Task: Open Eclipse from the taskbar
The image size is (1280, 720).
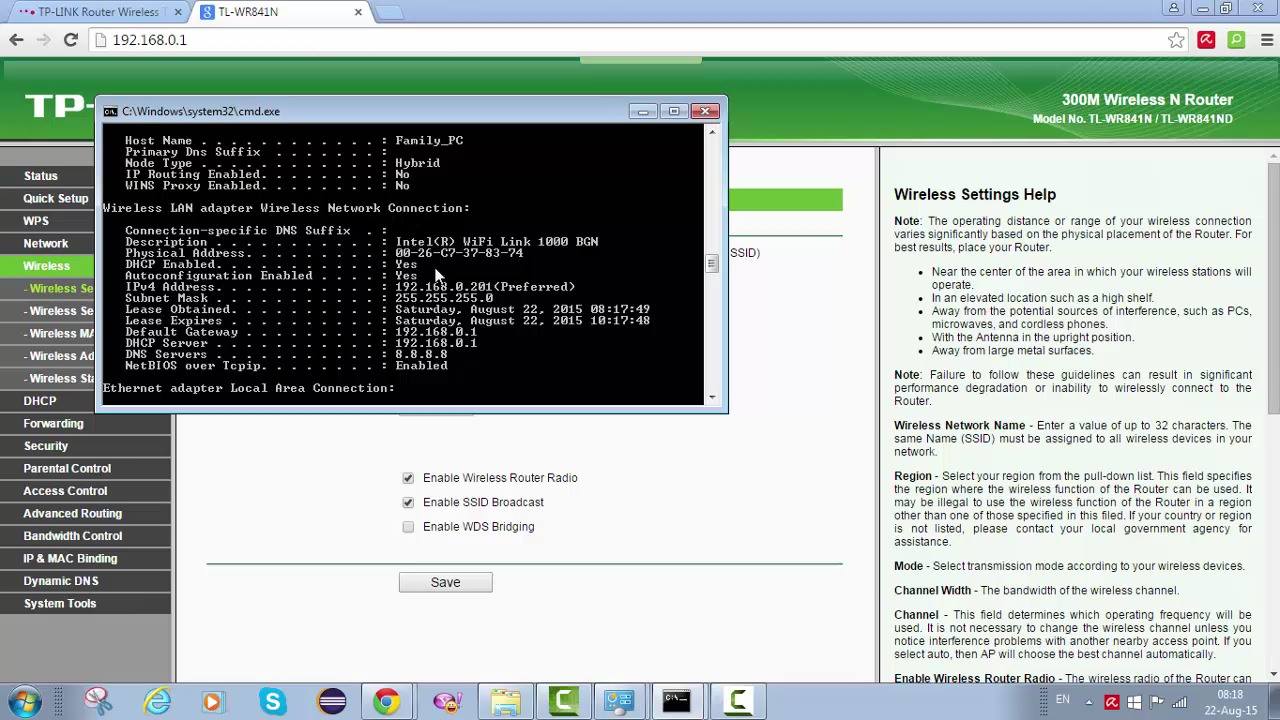Action: (332, 701)
